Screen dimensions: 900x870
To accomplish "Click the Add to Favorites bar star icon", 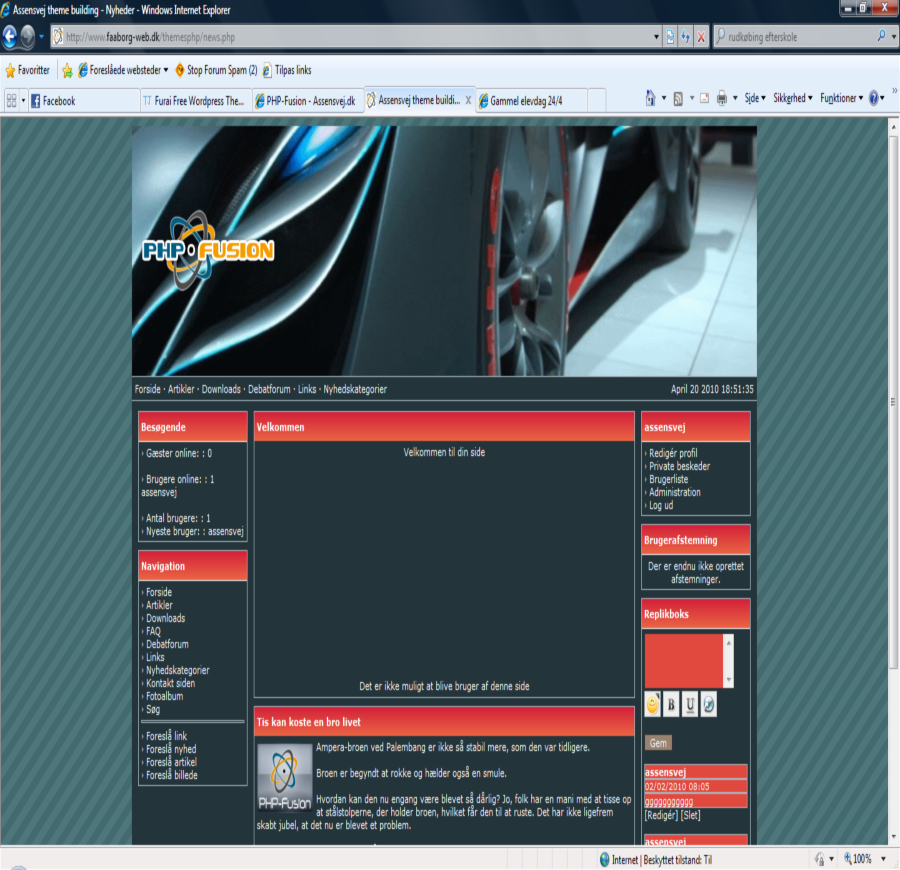I will [x=68, y=71].
